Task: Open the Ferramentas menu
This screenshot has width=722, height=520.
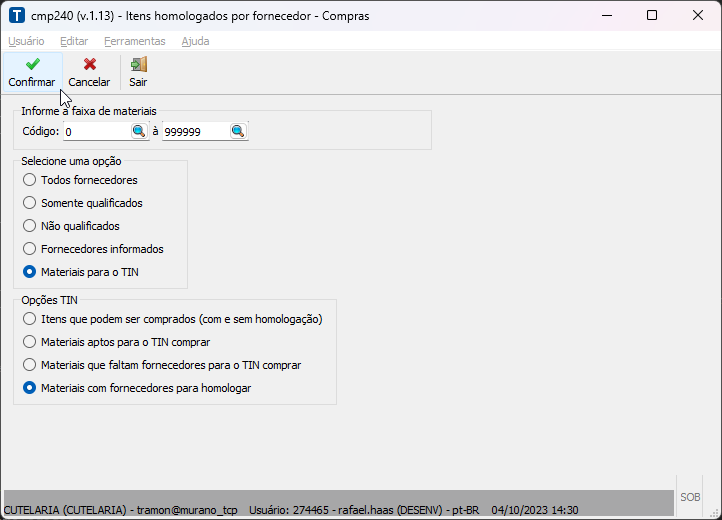Action: [x=134, y=41]
